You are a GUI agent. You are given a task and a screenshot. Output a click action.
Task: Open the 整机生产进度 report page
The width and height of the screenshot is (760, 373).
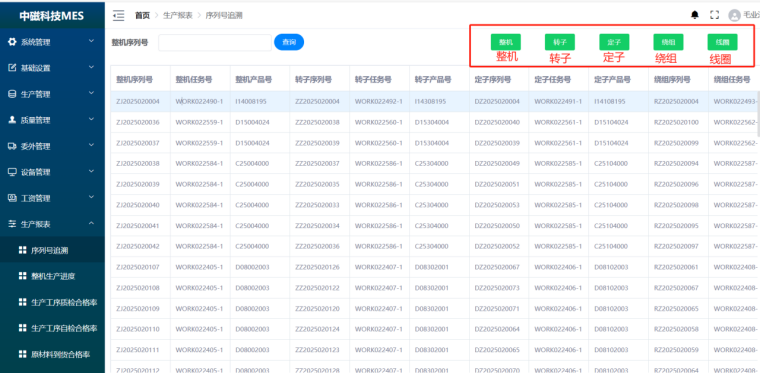click(x=52, y=276)
